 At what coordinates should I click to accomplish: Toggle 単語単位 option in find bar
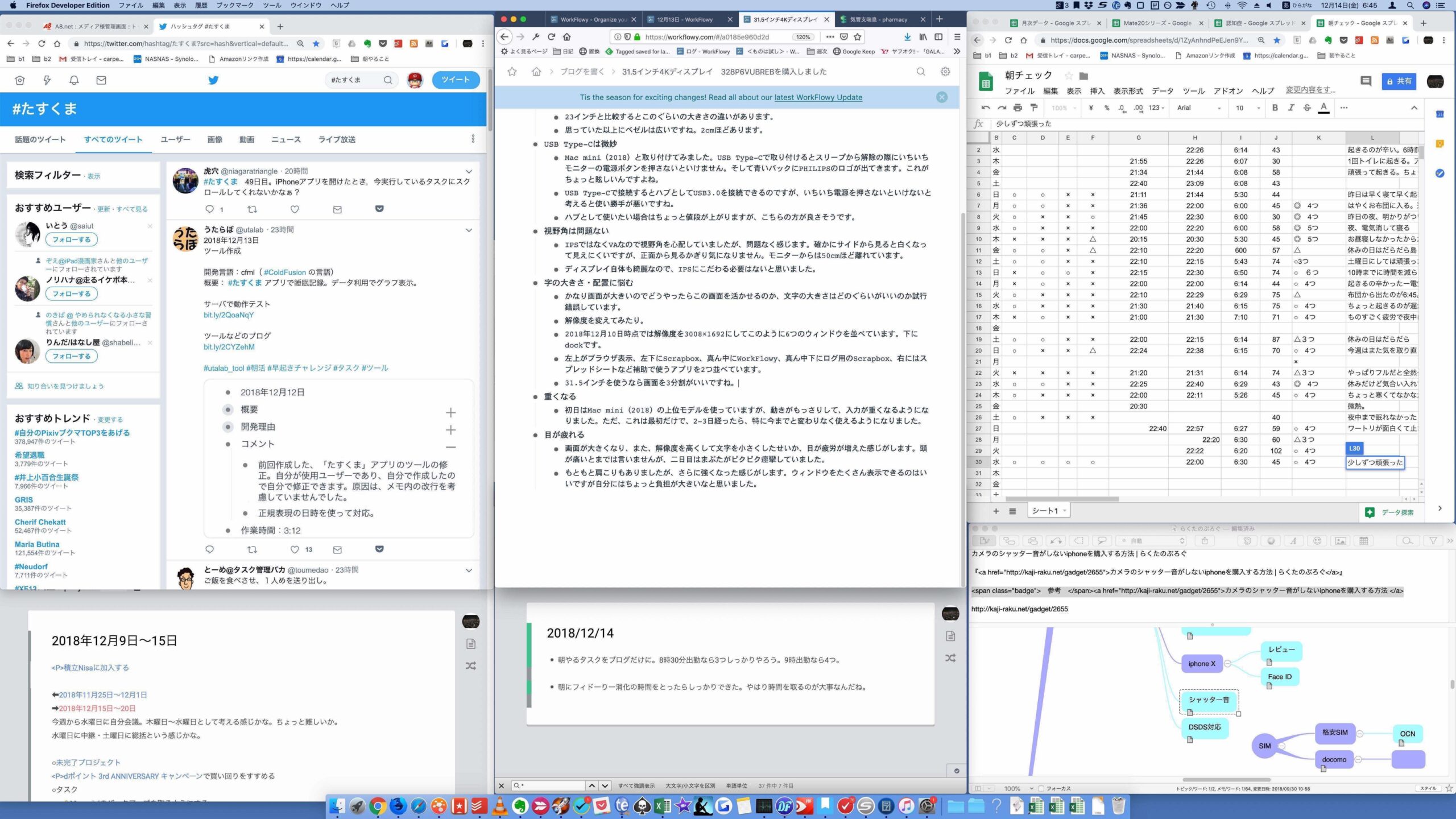pyautogui.click(x=737, y=786)
